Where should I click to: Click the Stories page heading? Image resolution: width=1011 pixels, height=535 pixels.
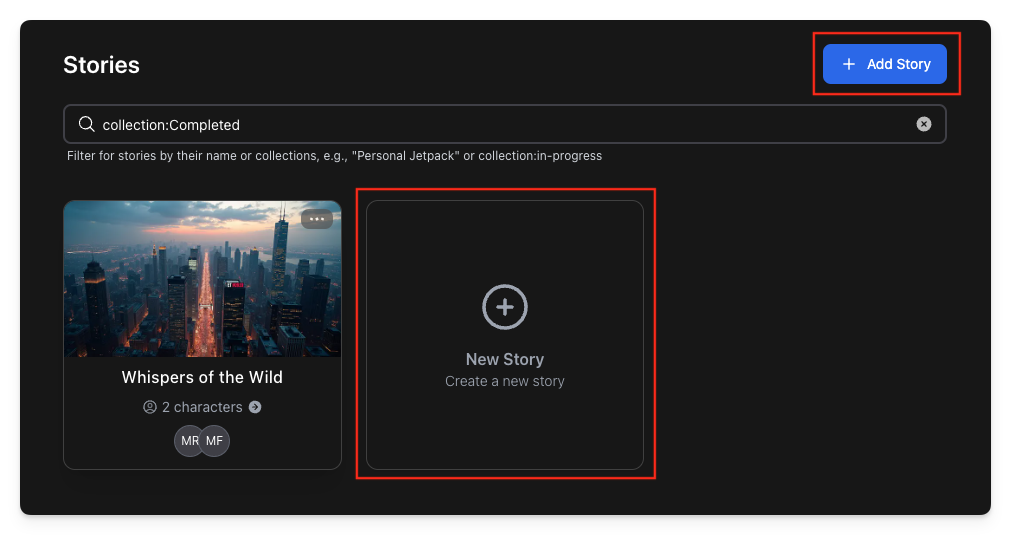tap(101, 65)
